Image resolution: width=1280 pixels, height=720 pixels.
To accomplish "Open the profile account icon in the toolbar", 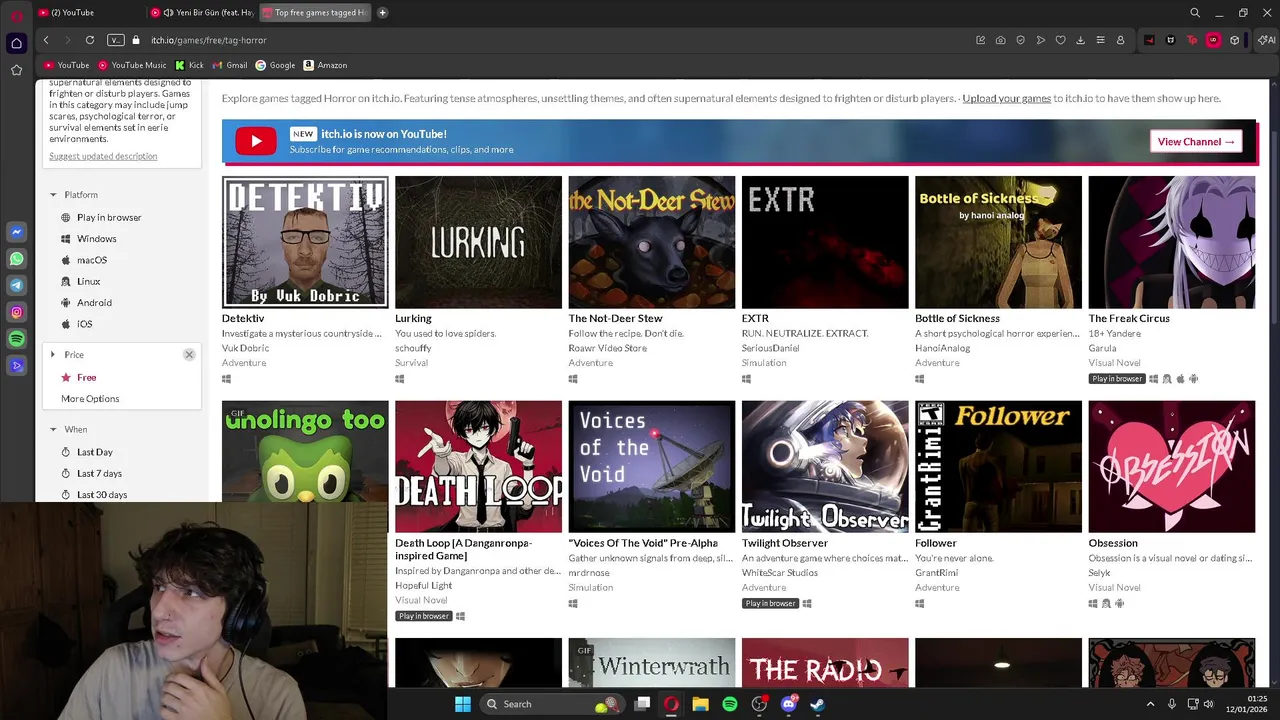I will click(x=1120, y=40).
